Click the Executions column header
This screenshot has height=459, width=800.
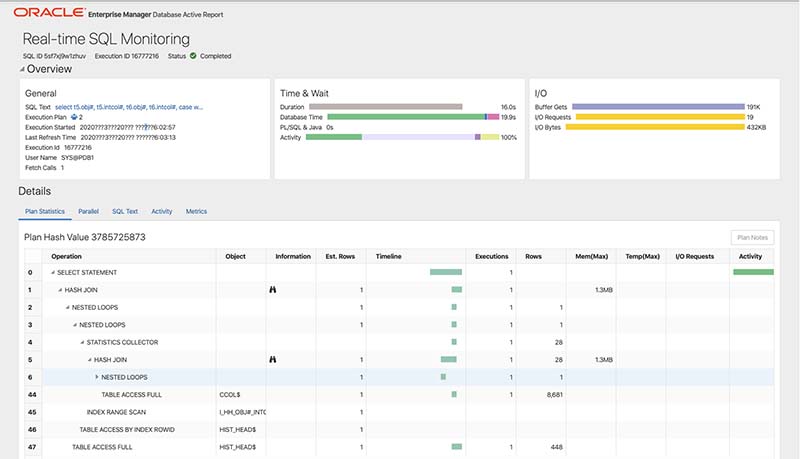pos(492,256)
